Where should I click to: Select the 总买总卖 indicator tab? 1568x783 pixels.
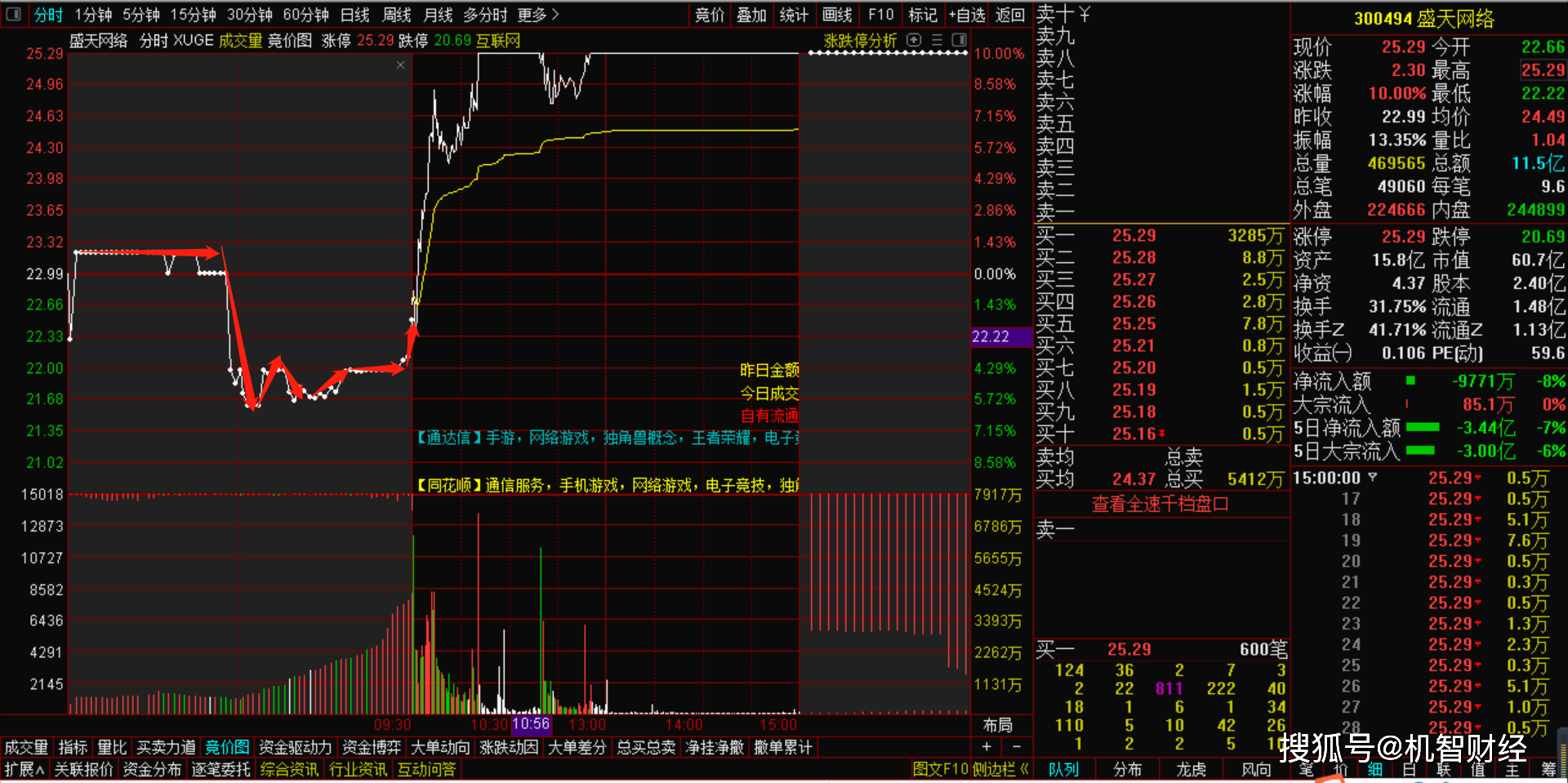[646, 747]
